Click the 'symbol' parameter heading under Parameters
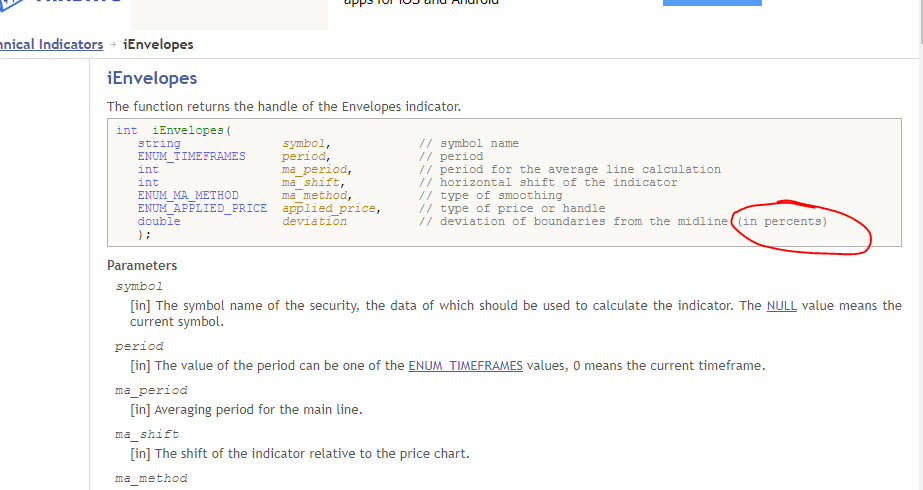 click(139, 287)
